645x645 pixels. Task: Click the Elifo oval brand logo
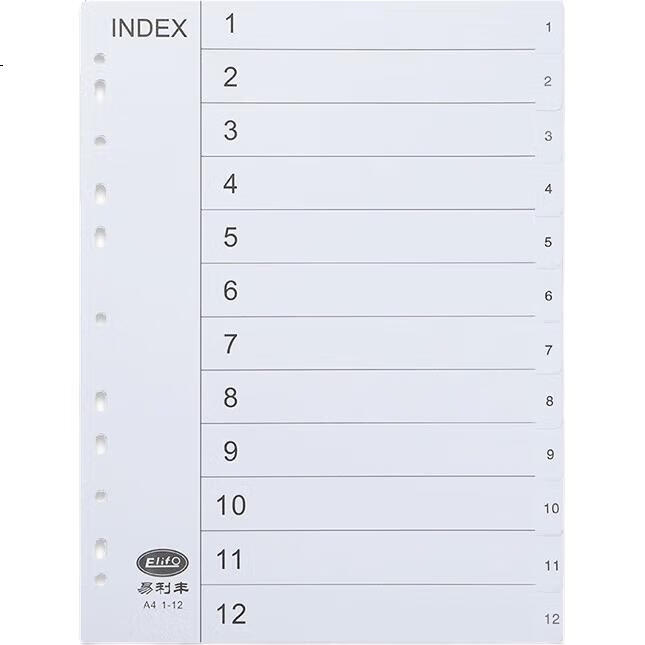click(162, 562)
